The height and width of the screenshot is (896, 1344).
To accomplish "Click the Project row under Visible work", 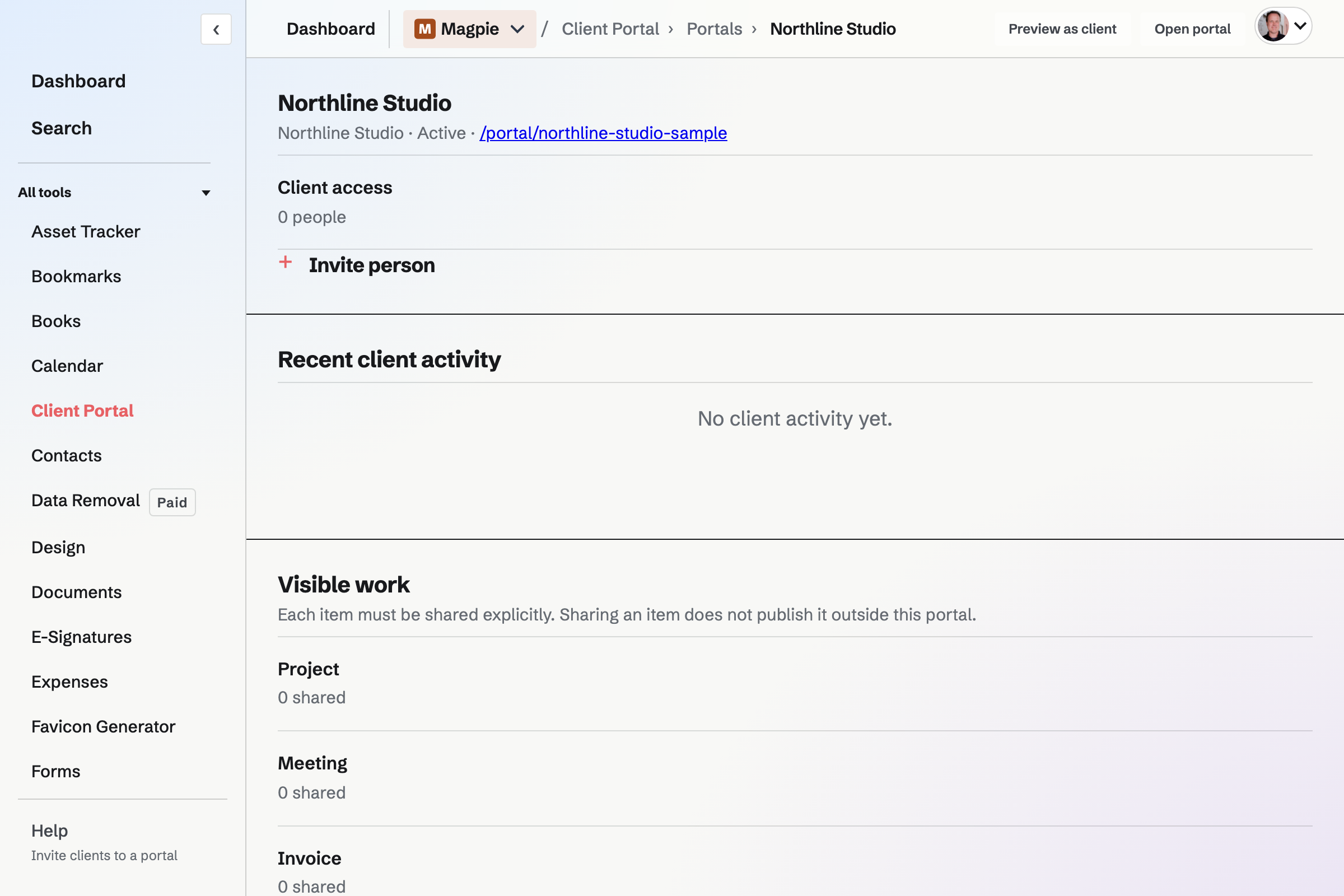I will click(795, 683).
